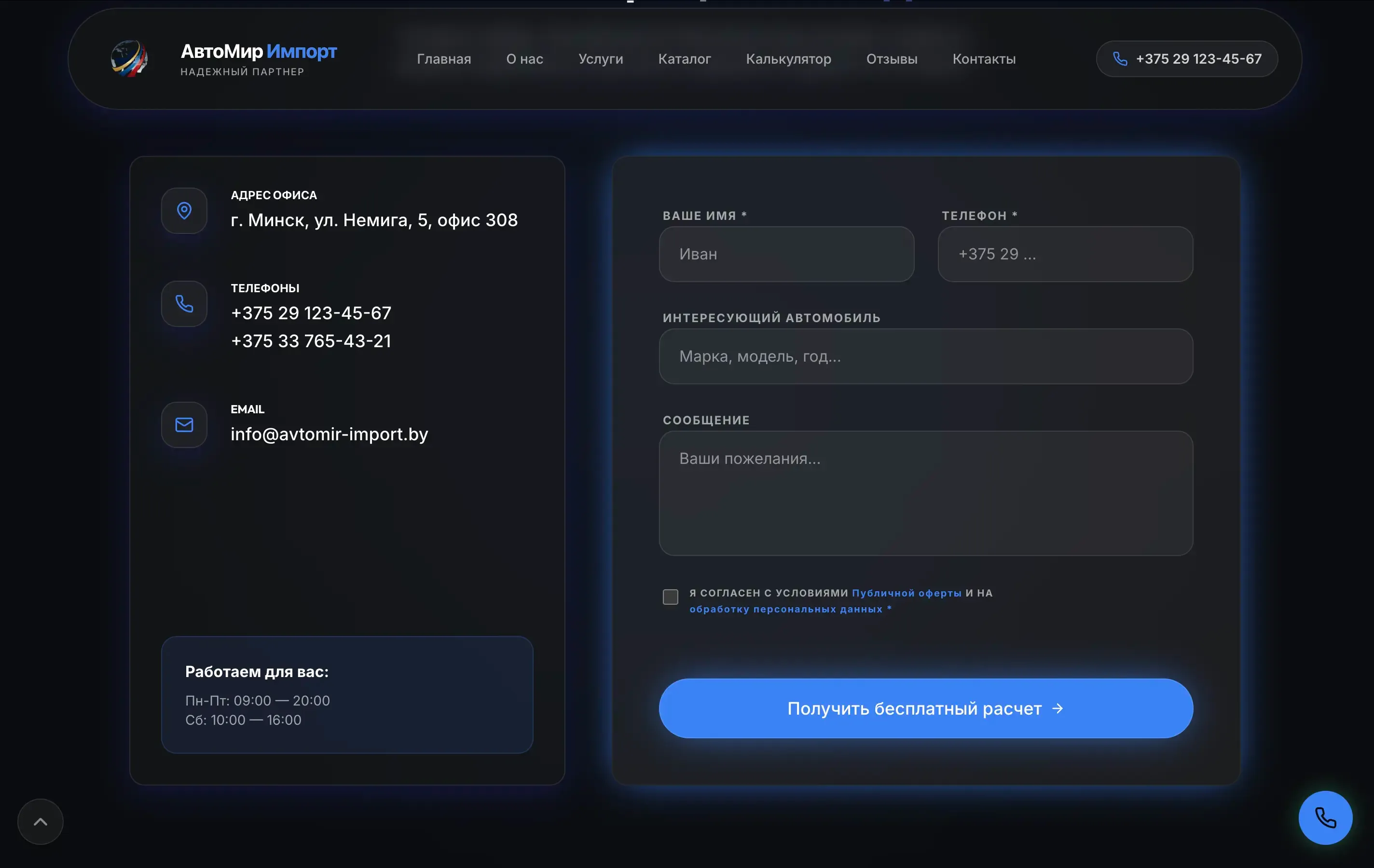Click the envelope email icon
Viewport: 1374px width, 868px height.
(x=184, y=425)
